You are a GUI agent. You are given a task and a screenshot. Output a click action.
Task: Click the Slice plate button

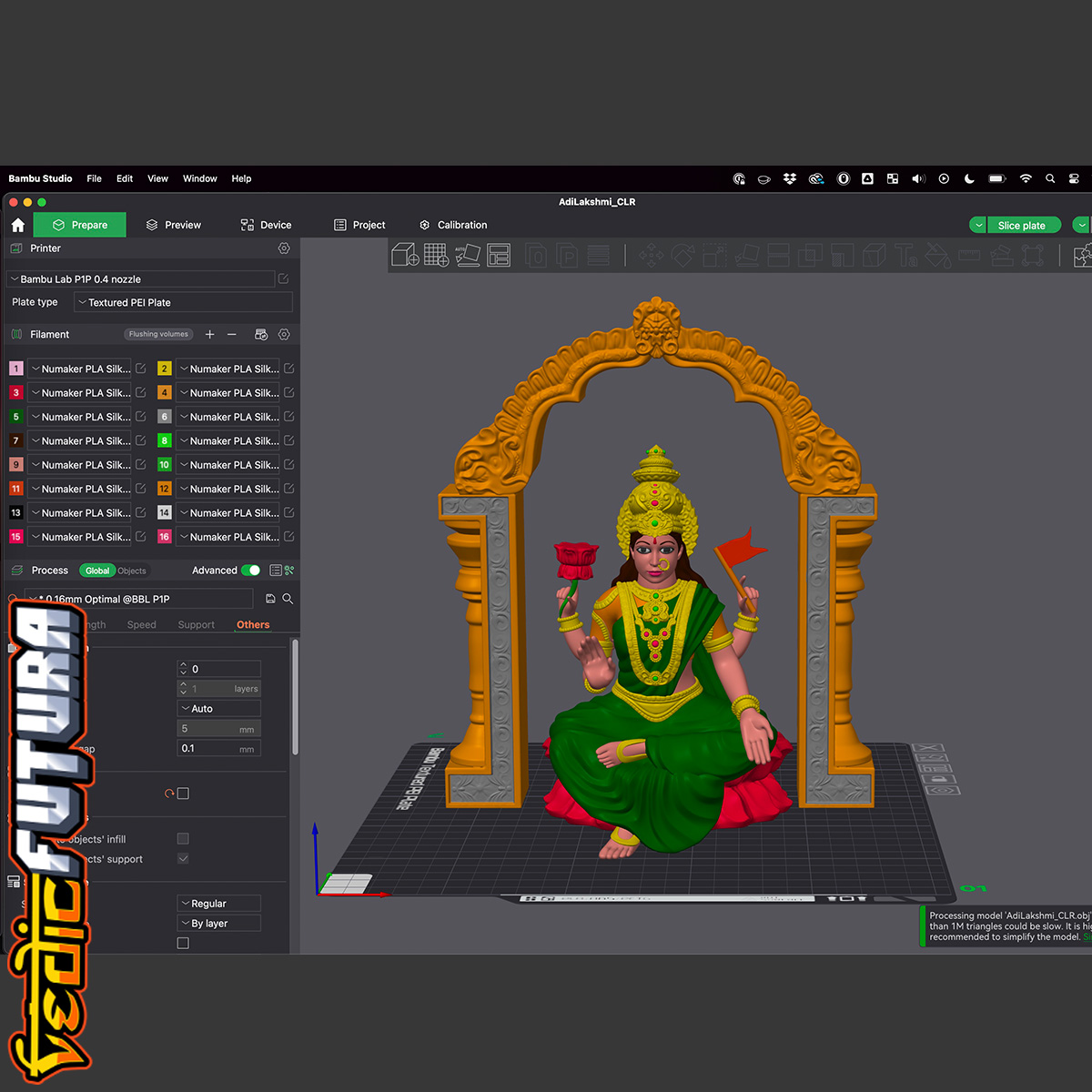click(x=1021, y=225)
